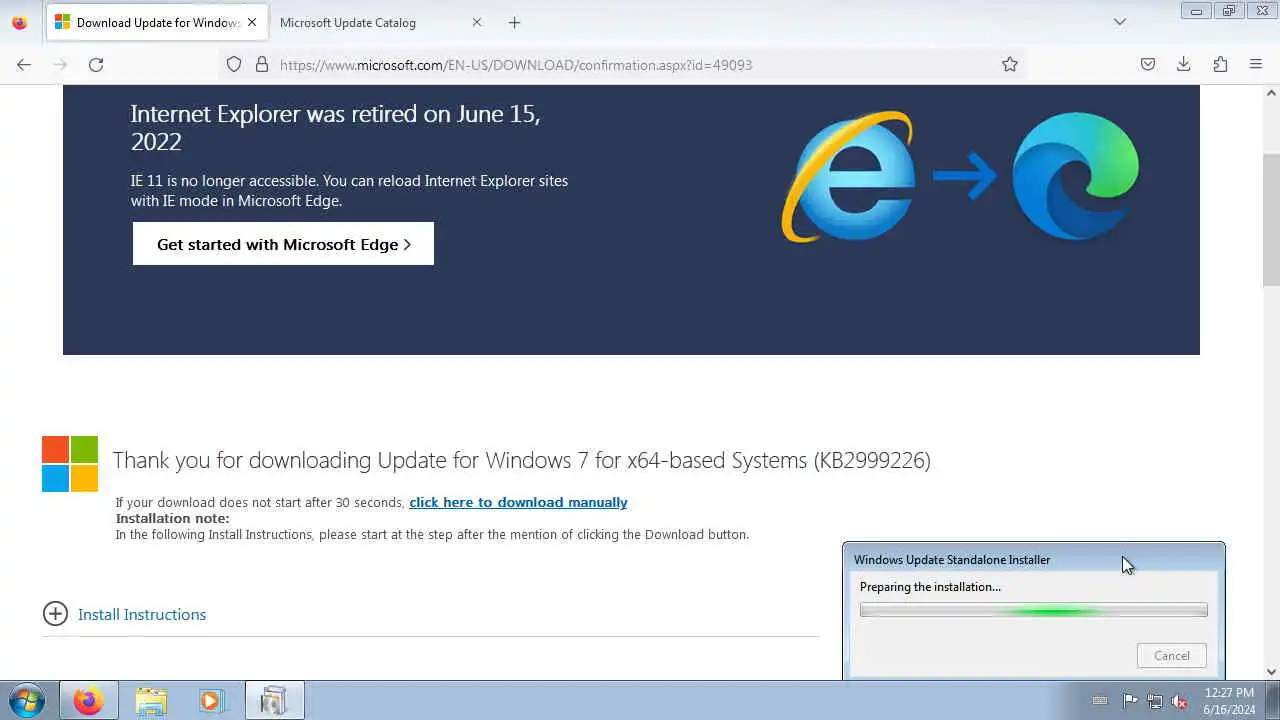Click the keyboard tray icon
The width and height of the screenshot is (1280, 720).
click(1100, 701)
